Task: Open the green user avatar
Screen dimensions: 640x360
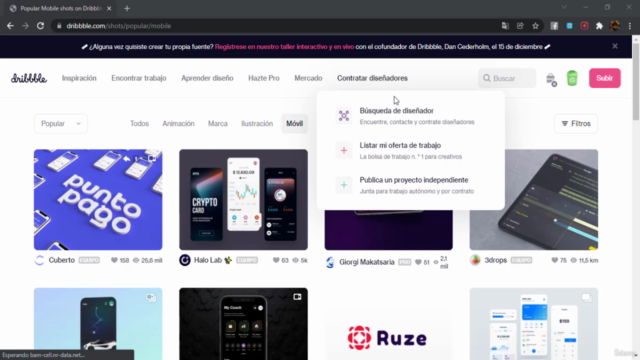Action: click(572, 78)
